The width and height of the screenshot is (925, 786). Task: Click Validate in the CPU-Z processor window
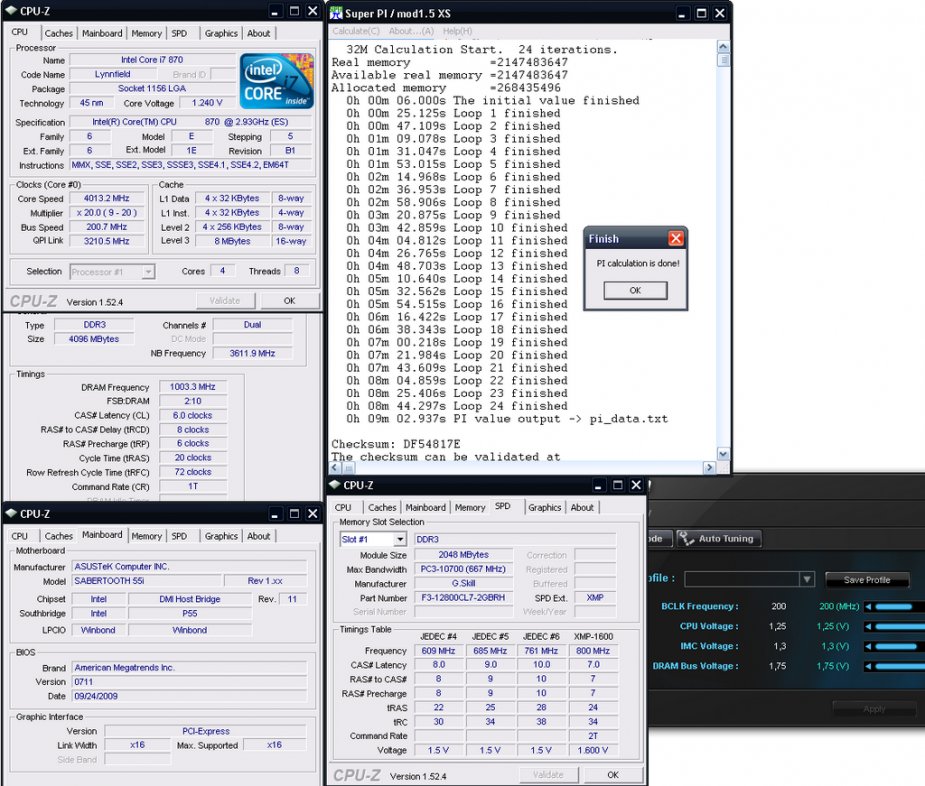[225, 301]
